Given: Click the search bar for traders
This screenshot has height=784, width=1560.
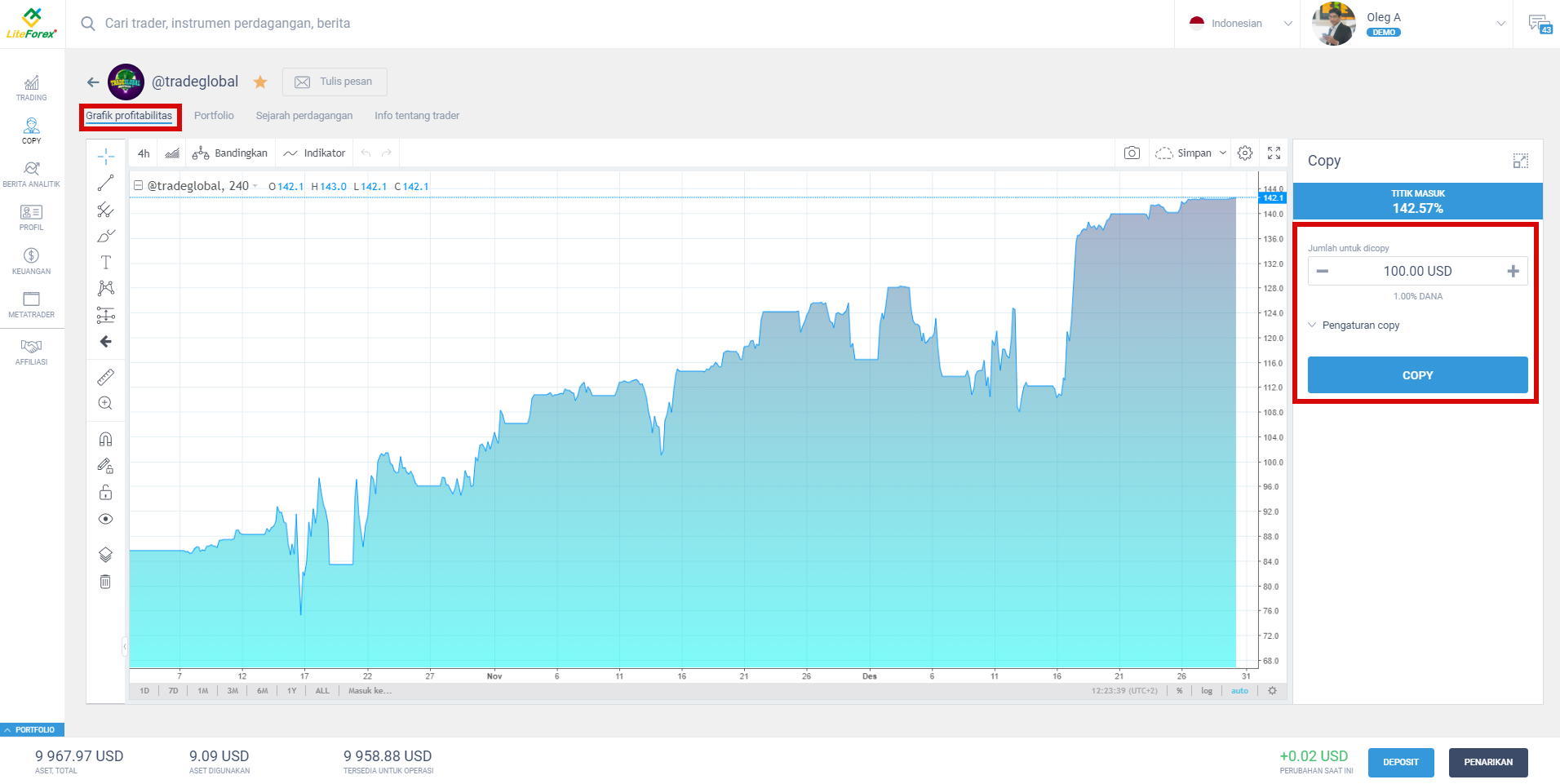Looking at the screenshot, I should 245,23.
